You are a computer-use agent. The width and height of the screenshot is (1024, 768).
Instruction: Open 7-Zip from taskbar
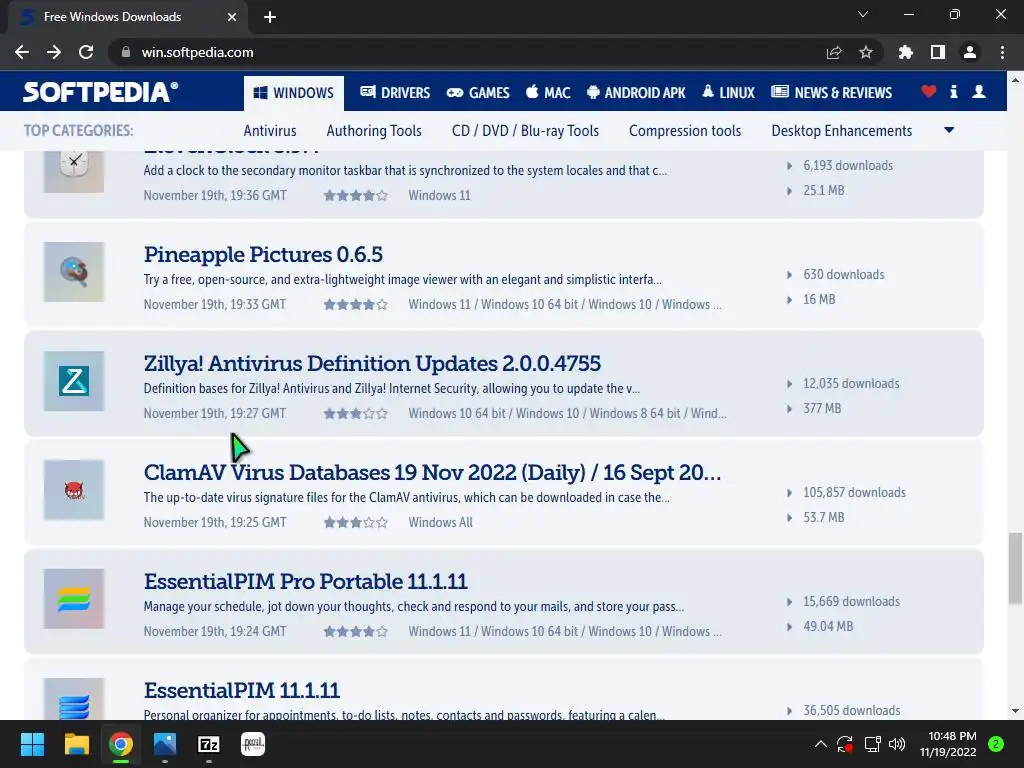[208, 744]
